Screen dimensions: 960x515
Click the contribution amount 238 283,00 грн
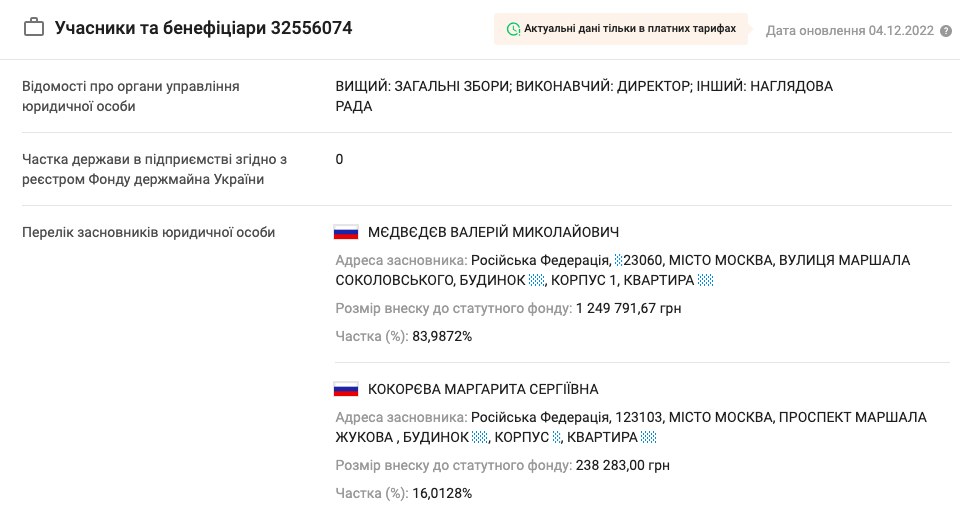coord(622,465)
